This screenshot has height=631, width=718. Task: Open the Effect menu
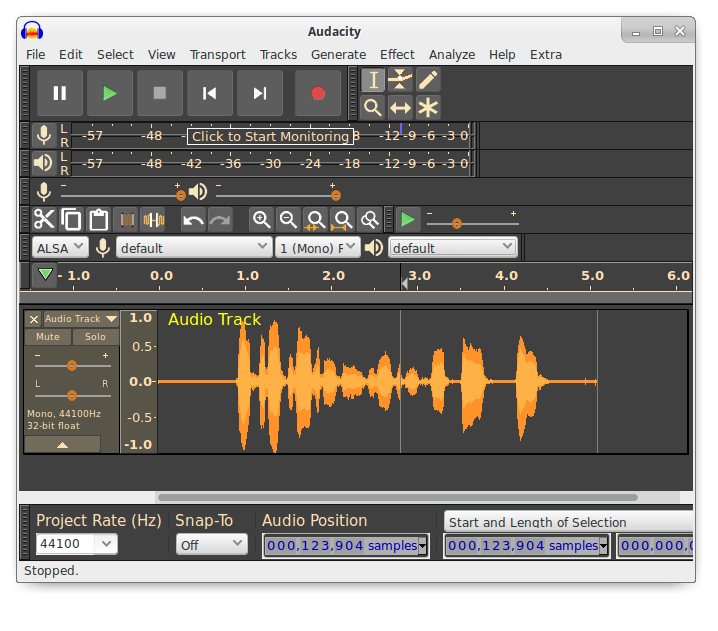(x=397, y=54)
